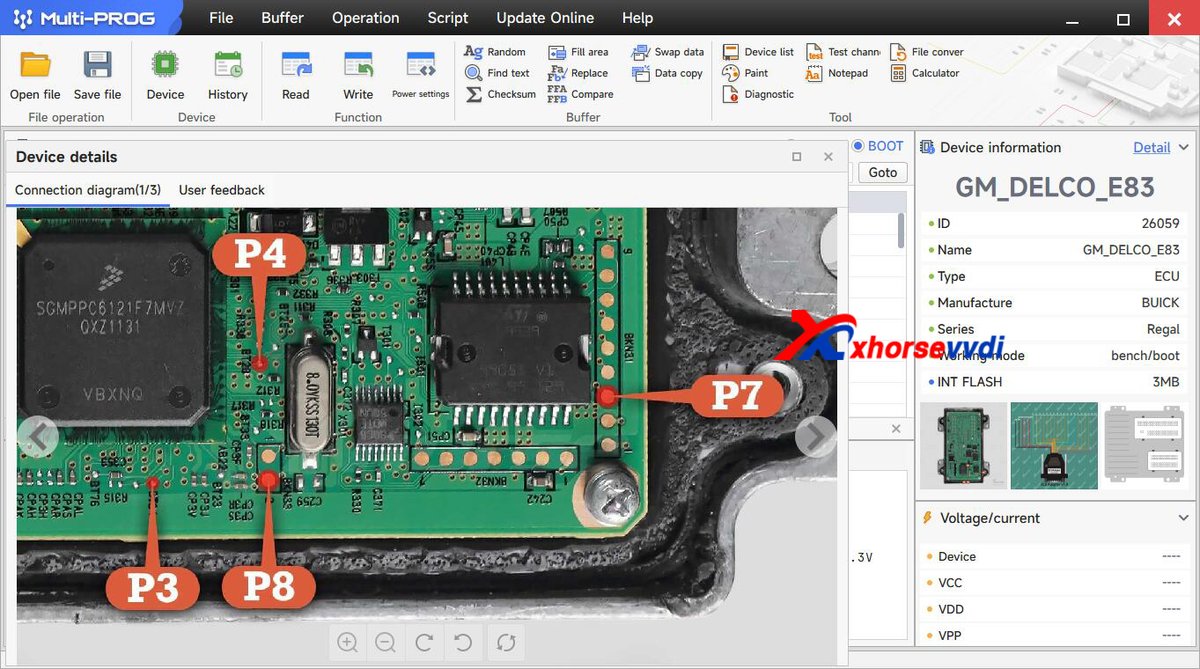Collapse the Voltage/current section
This screenshot has height=669, width=1200.
point(1184,518)
